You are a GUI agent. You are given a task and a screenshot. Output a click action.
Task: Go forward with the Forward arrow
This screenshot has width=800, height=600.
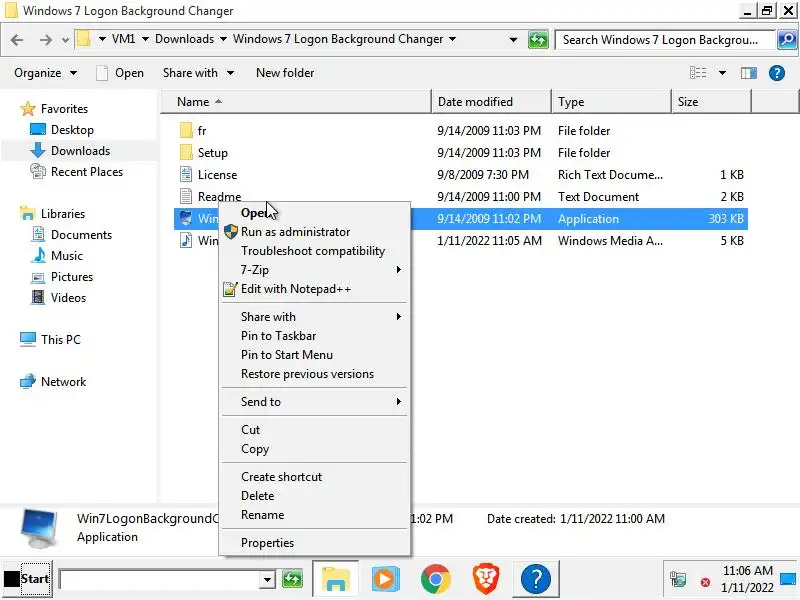(x=45, y=40)
